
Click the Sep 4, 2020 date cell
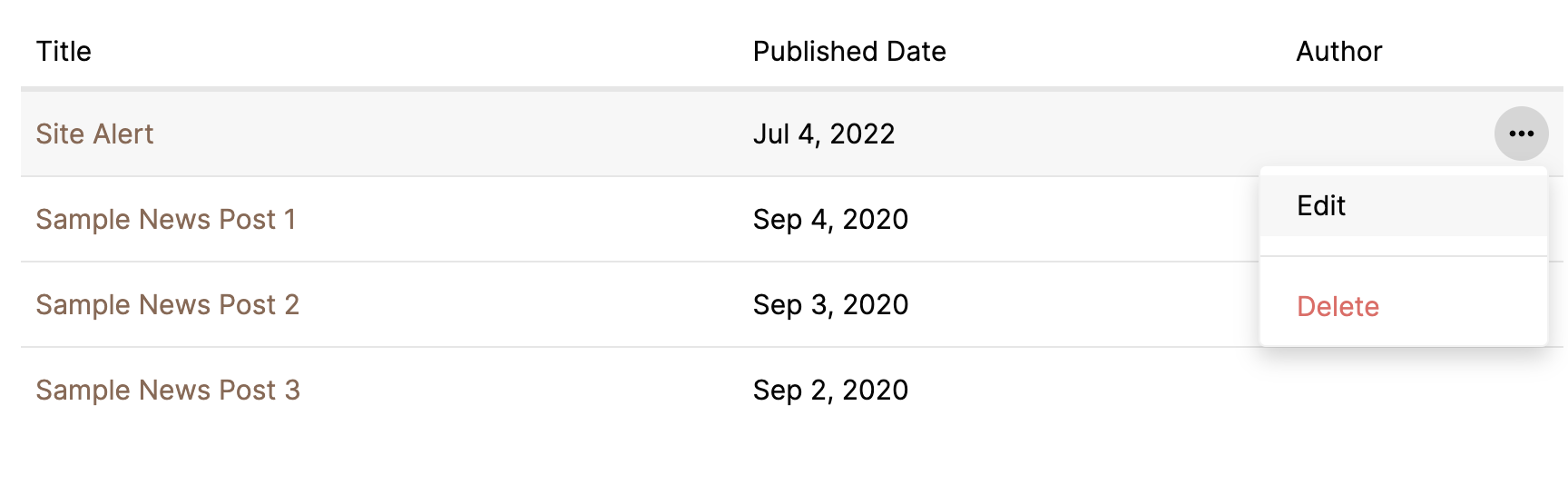pyautogui.click(x=830, y=220)
